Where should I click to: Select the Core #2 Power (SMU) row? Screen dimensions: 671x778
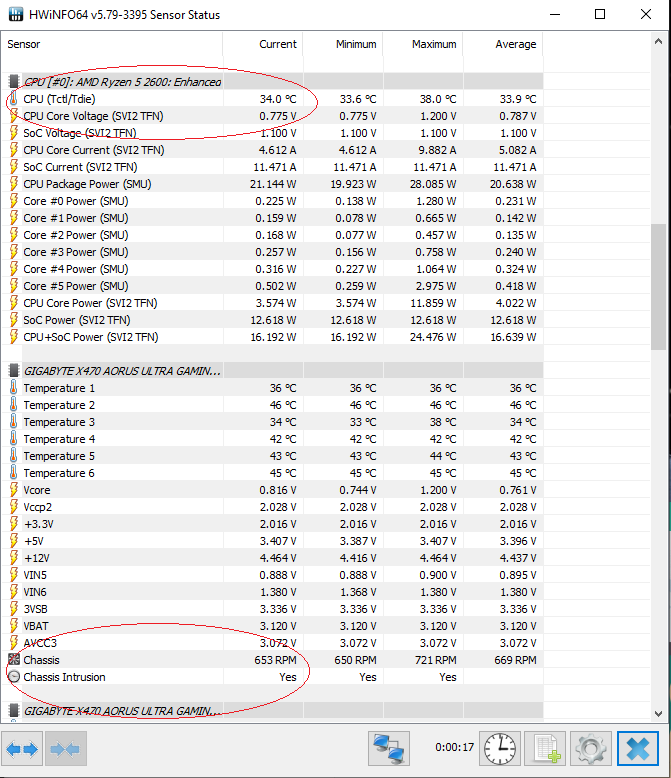(x=272, y=235)
